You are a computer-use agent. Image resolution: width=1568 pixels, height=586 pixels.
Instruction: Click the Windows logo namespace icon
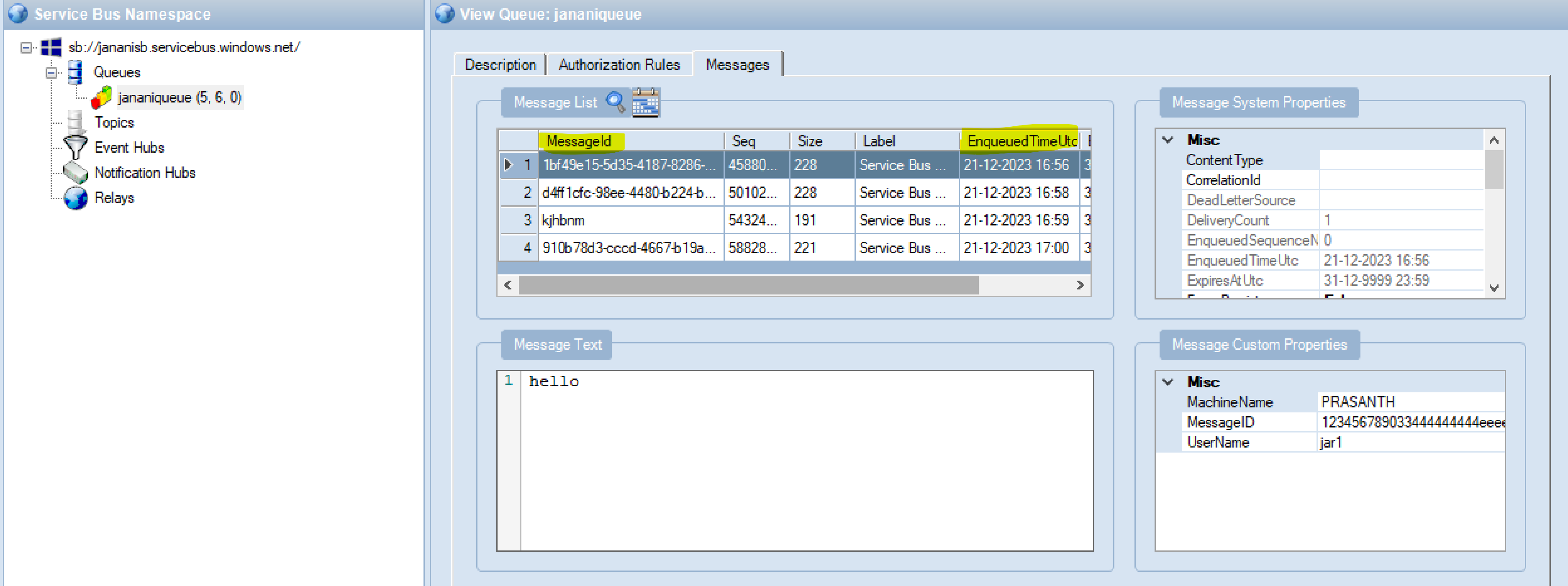pyautogui.click(x=51, y=47)
